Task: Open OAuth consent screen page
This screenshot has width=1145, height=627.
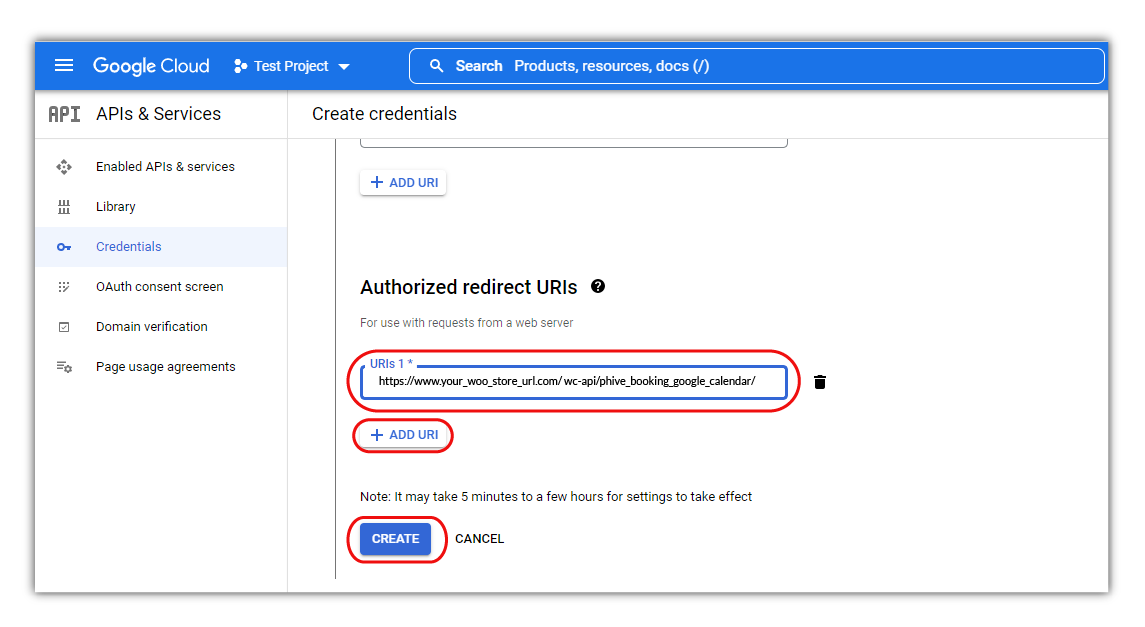Action: pos(159,287)
